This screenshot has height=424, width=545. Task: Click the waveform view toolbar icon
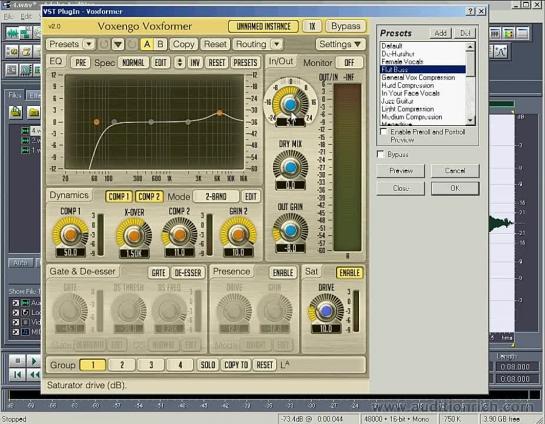click(13, 33)
